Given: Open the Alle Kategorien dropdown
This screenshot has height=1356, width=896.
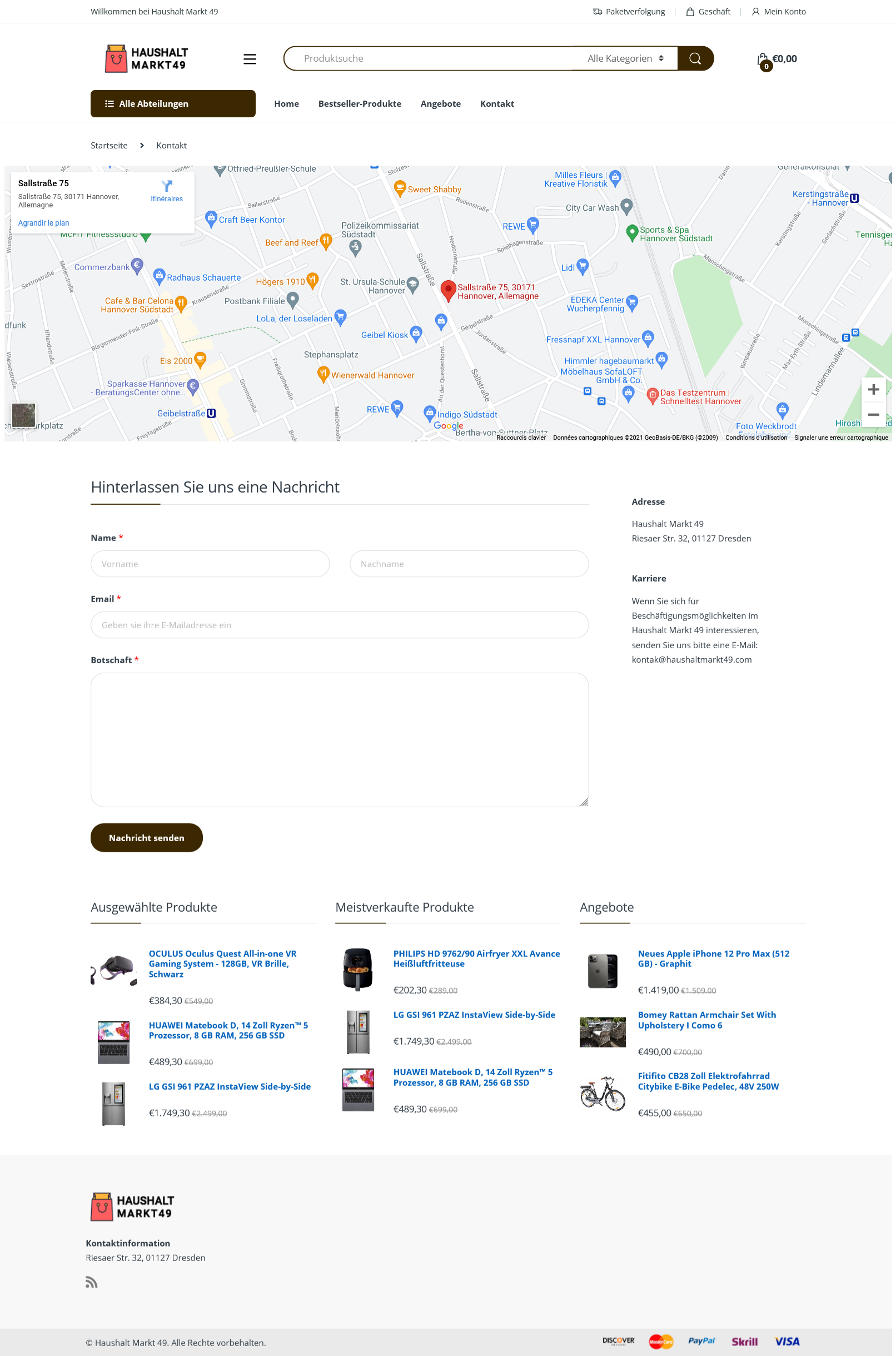Looking at the screenshot, I should [x=625, y=58].
